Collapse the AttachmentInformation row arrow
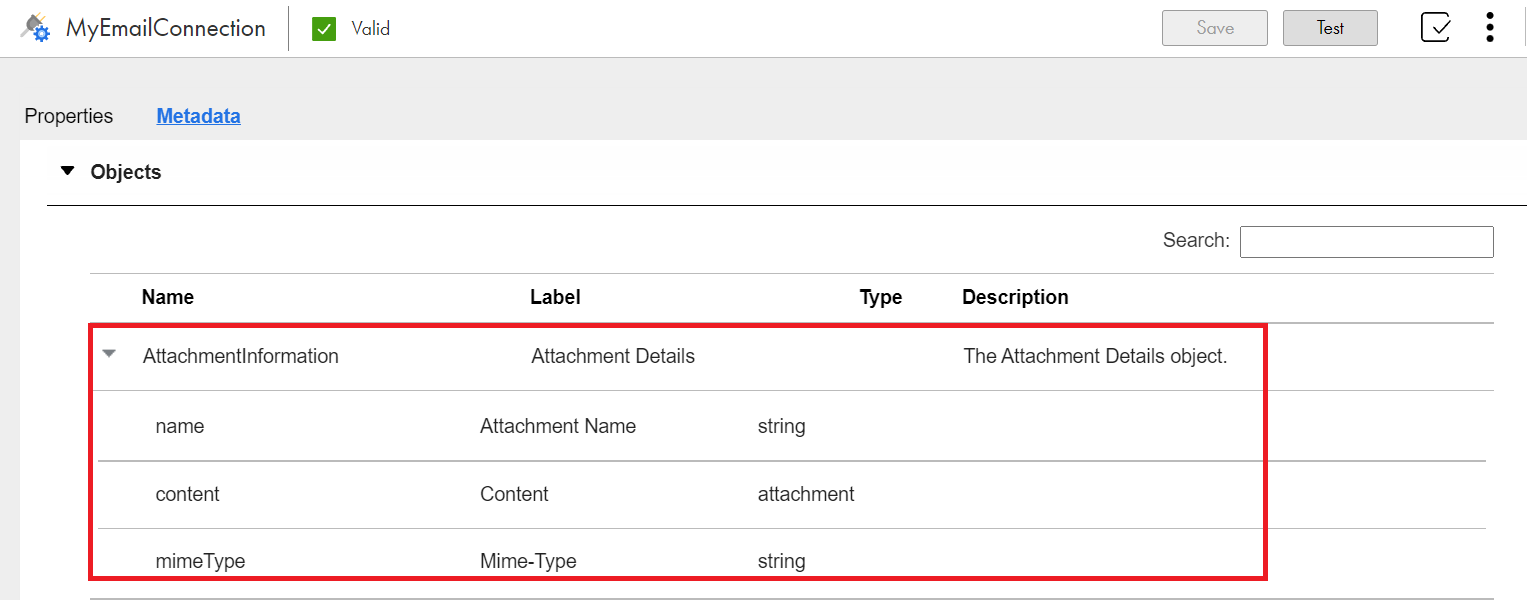The width and height of the screenshot is (1527, 600). (110, 353)
